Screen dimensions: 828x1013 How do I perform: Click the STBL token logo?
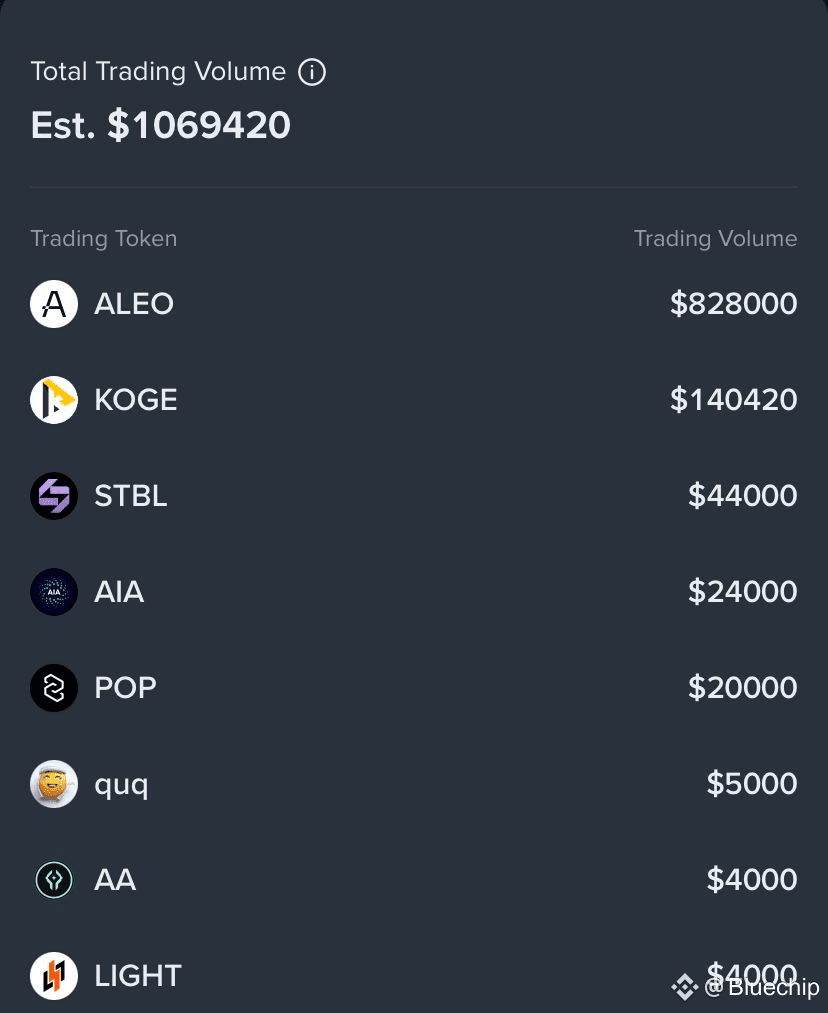[54, 496]
